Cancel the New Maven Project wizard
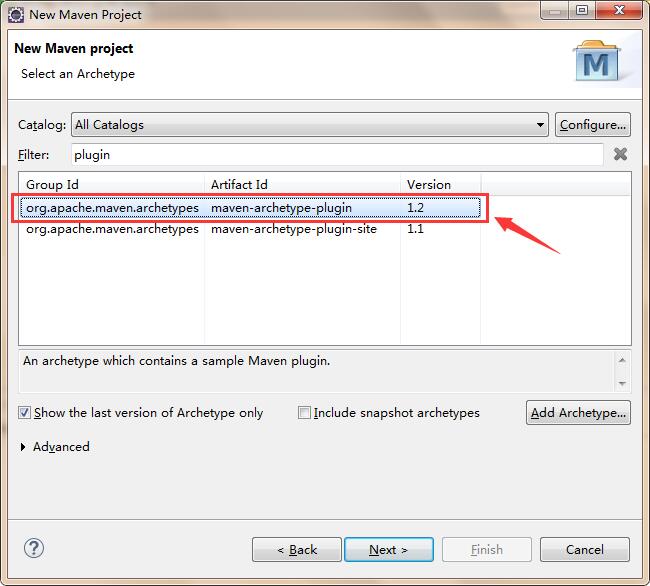This screenshot has height=586, width=650. [x=585, y=550]
